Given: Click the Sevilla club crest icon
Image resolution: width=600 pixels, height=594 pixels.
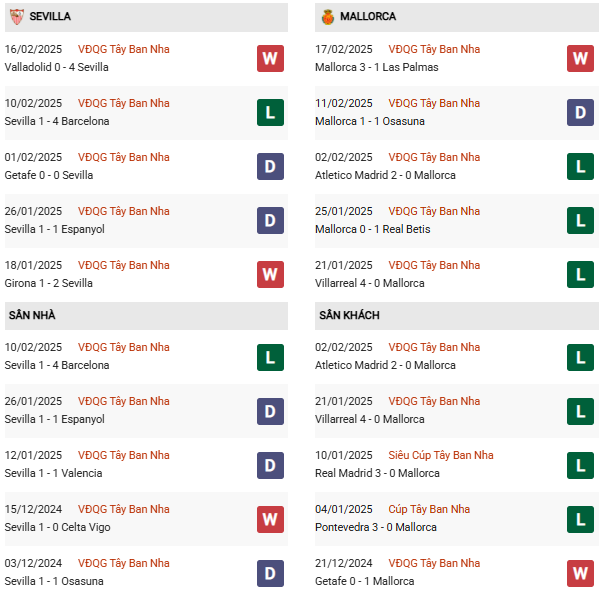Looking at the screenshot, I should (16, 17).
